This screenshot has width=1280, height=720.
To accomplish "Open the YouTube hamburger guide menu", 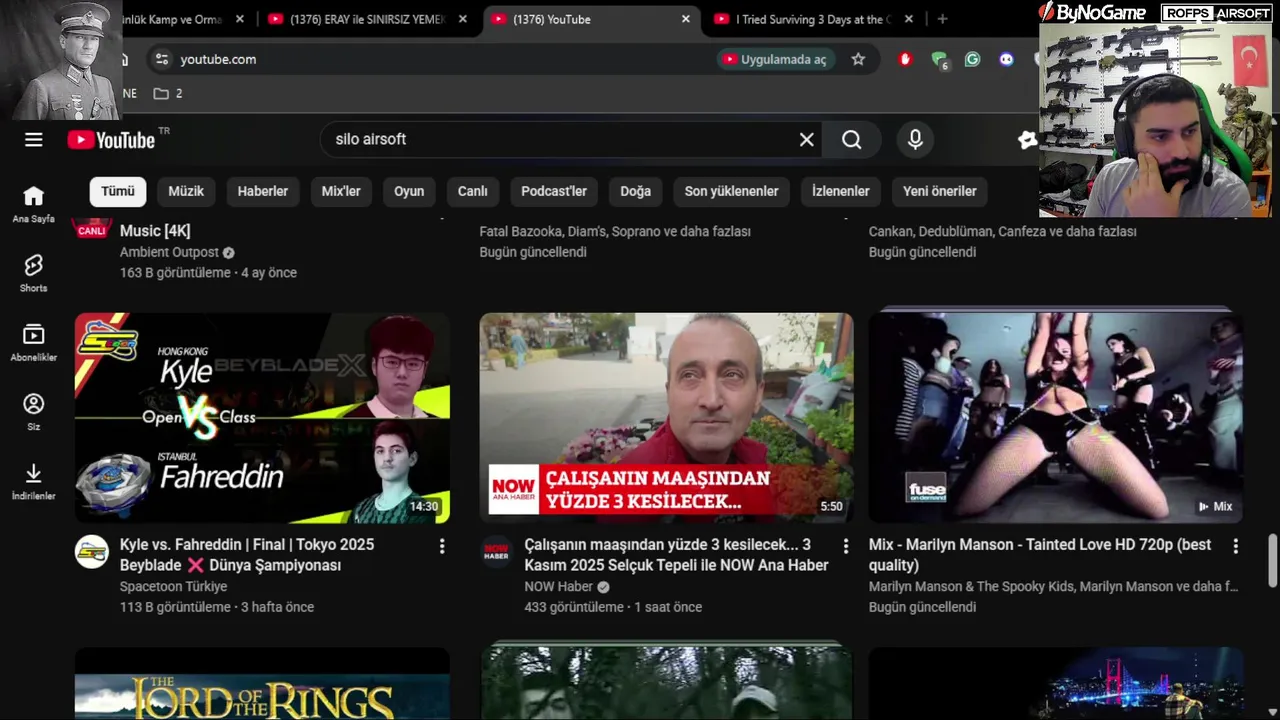I will point(34,140).
